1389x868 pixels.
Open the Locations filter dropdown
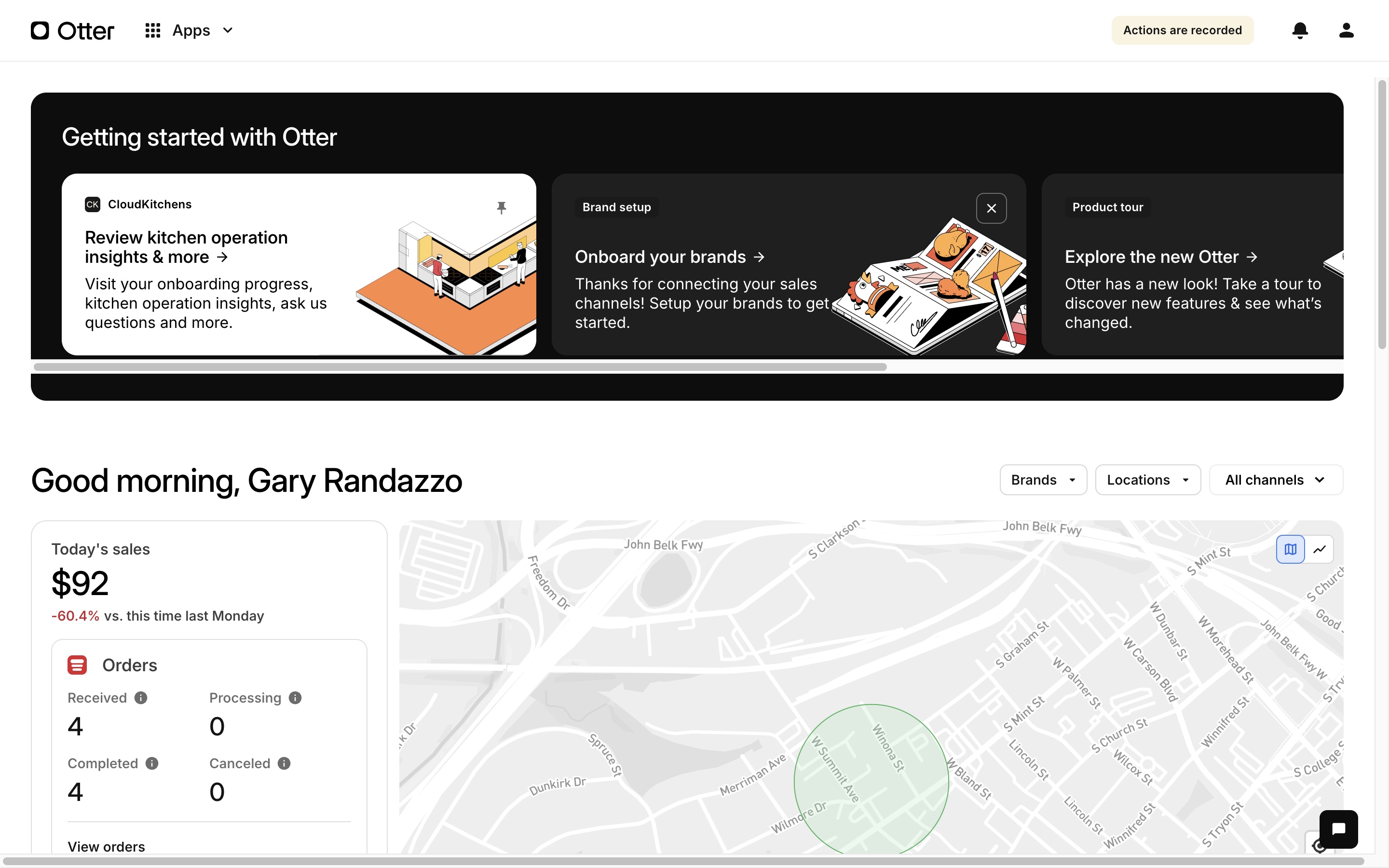tap(1148, 480)
